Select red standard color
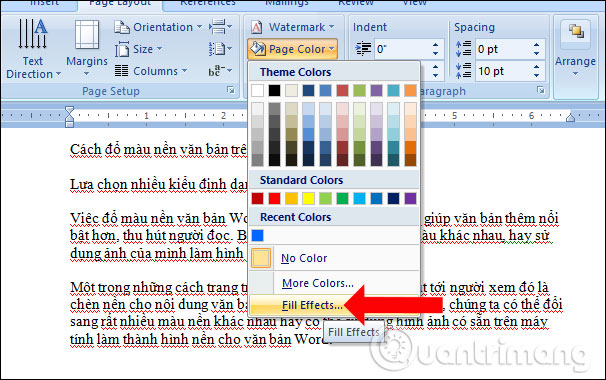 (x=274, y=198)
